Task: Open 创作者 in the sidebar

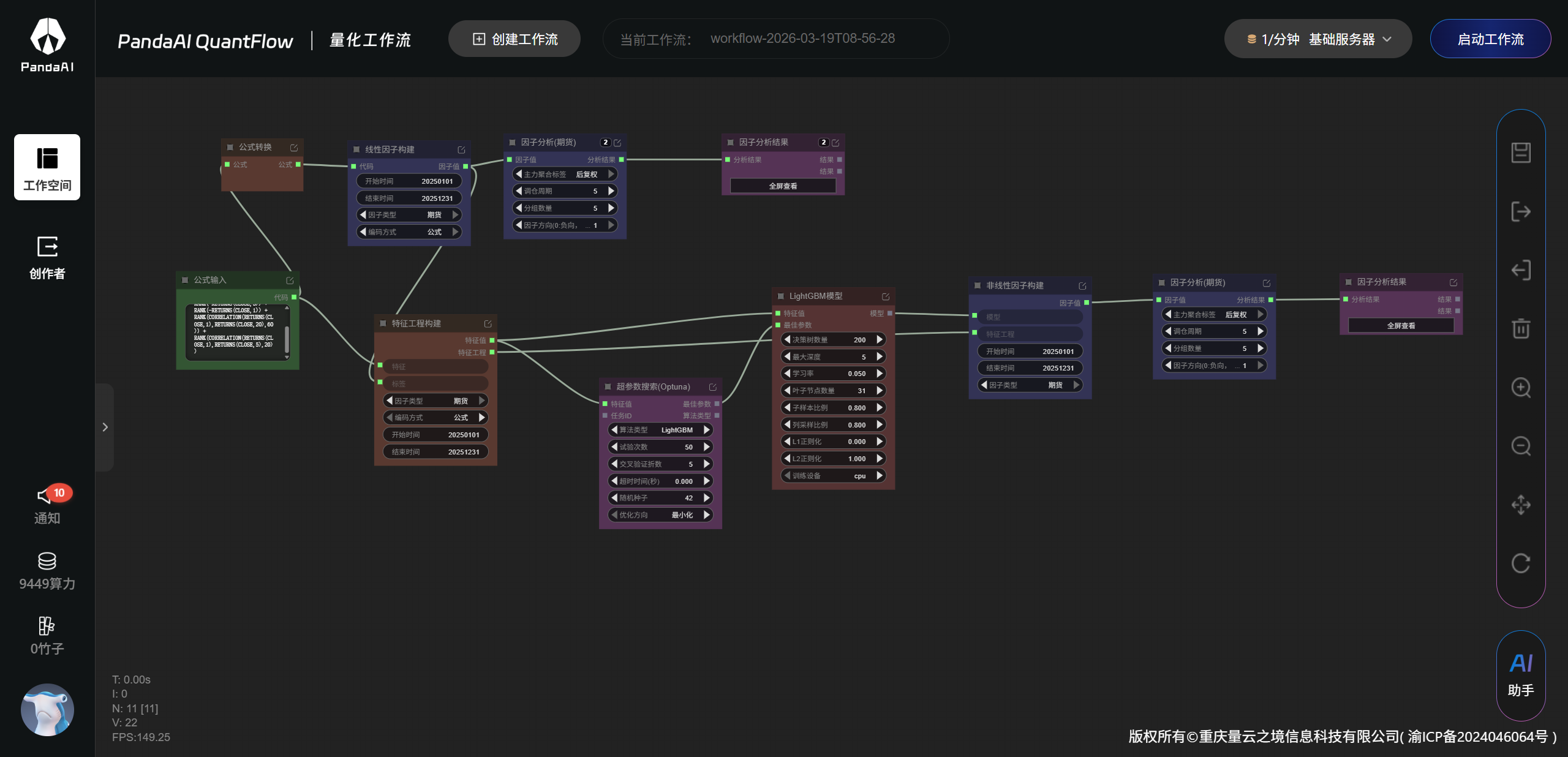Action: (47, 258)
